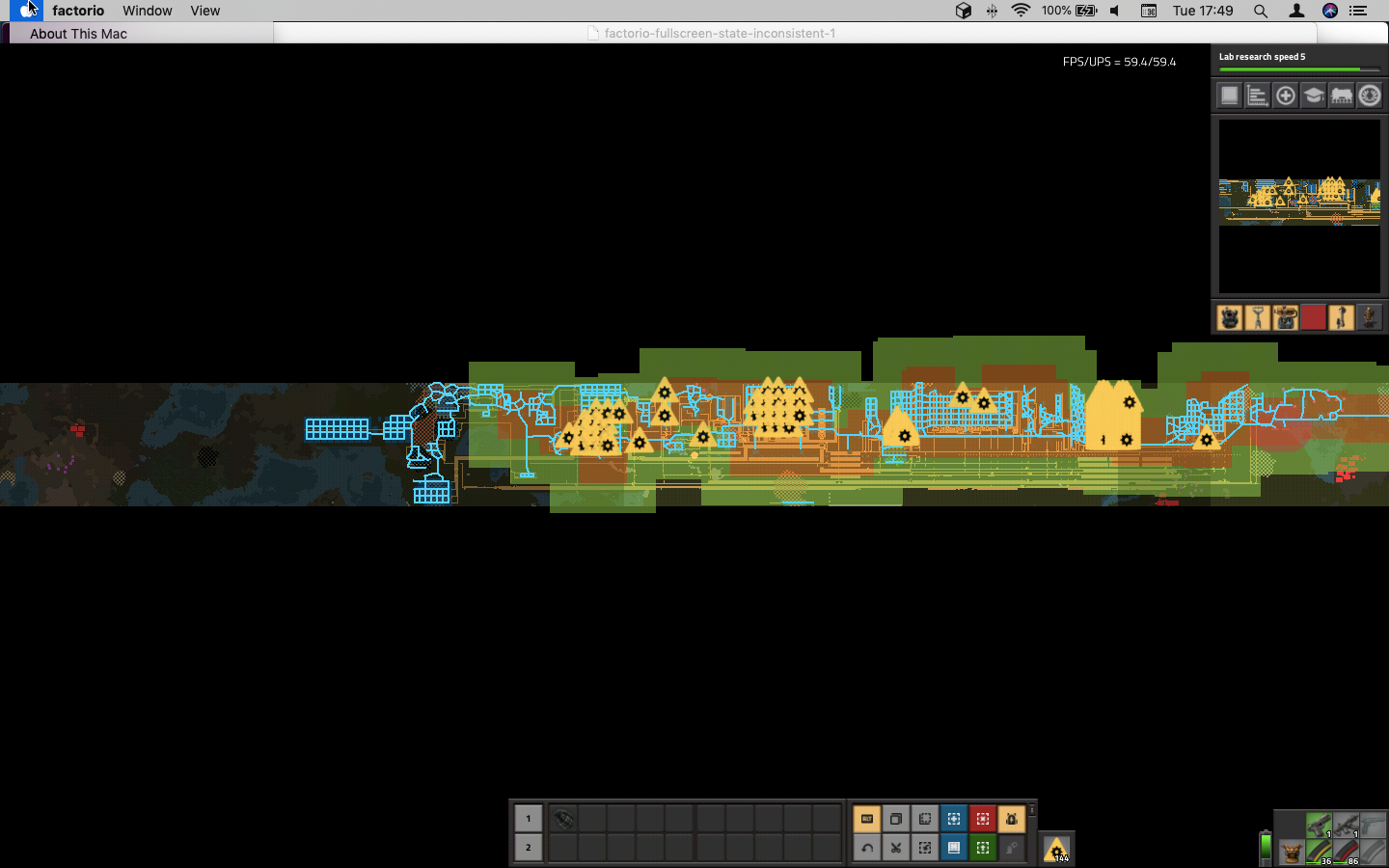Toggle the third minimap filter (machine icon)
The width and height of the screenshot is (1389, 868).
click(x=1286, y=317)
